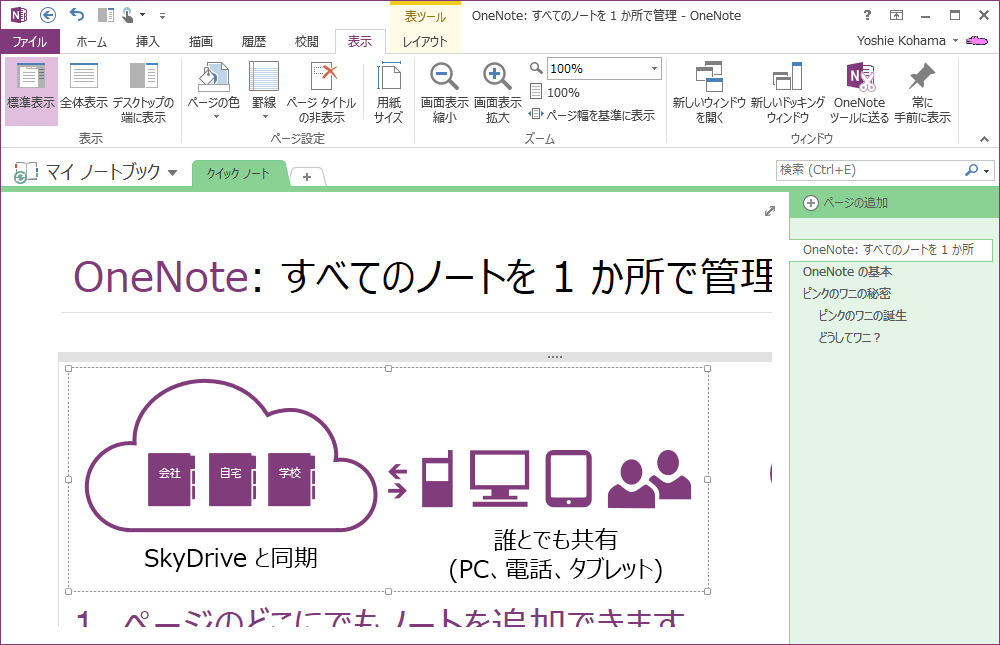Screen dimensions: 1000x645
Task: Click ページ幅を基準に表示 fit page width
Action: pos(592,115)
